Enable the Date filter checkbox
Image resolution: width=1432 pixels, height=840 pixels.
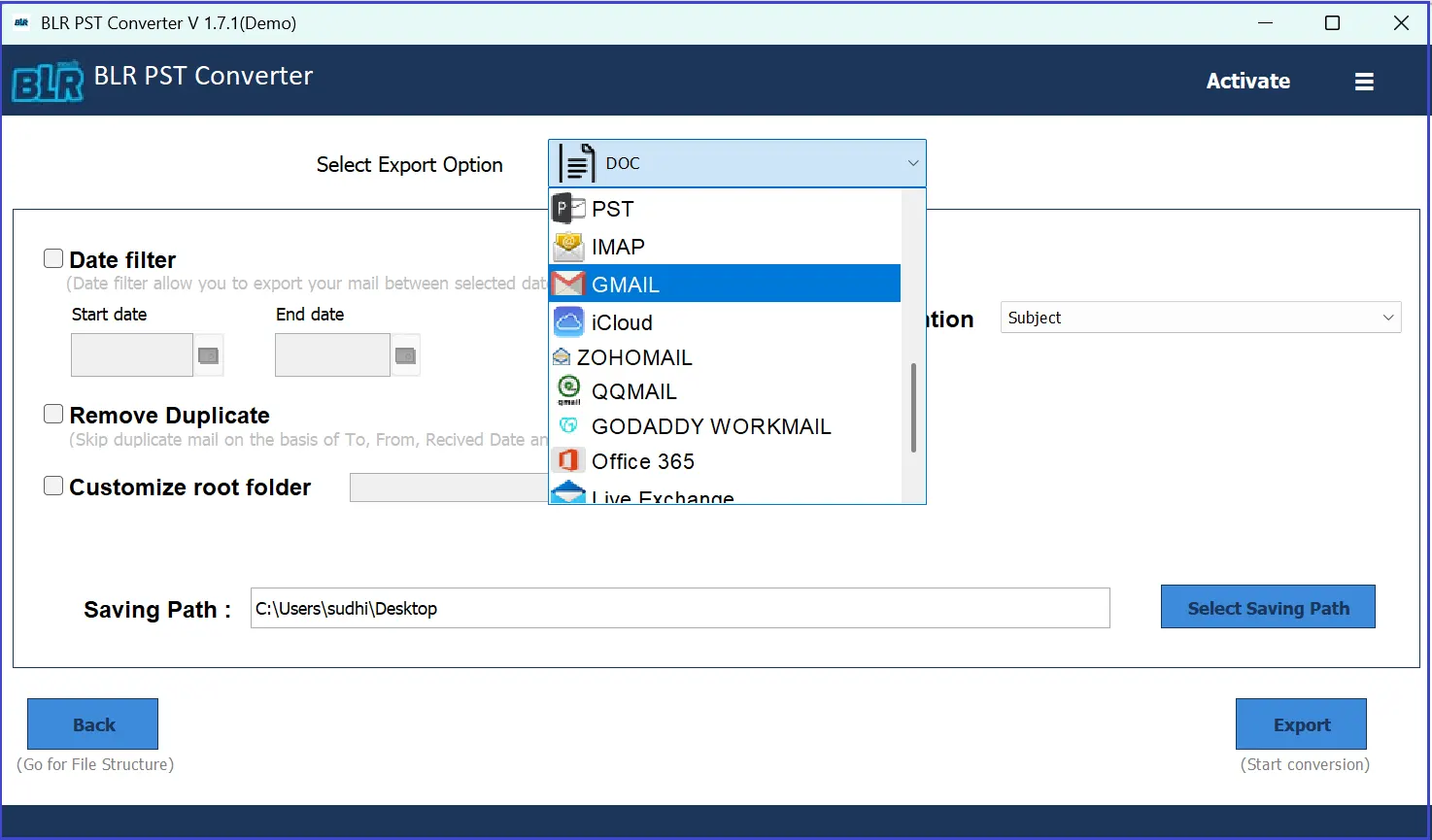(53, 257)
